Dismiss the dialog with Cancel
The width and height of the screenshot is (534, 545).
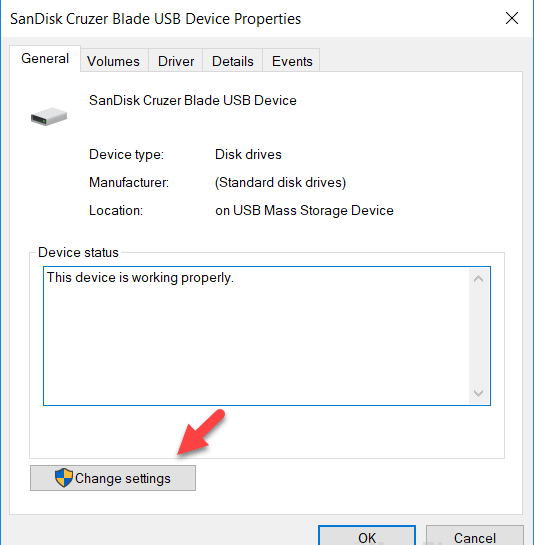coord(475,536)
